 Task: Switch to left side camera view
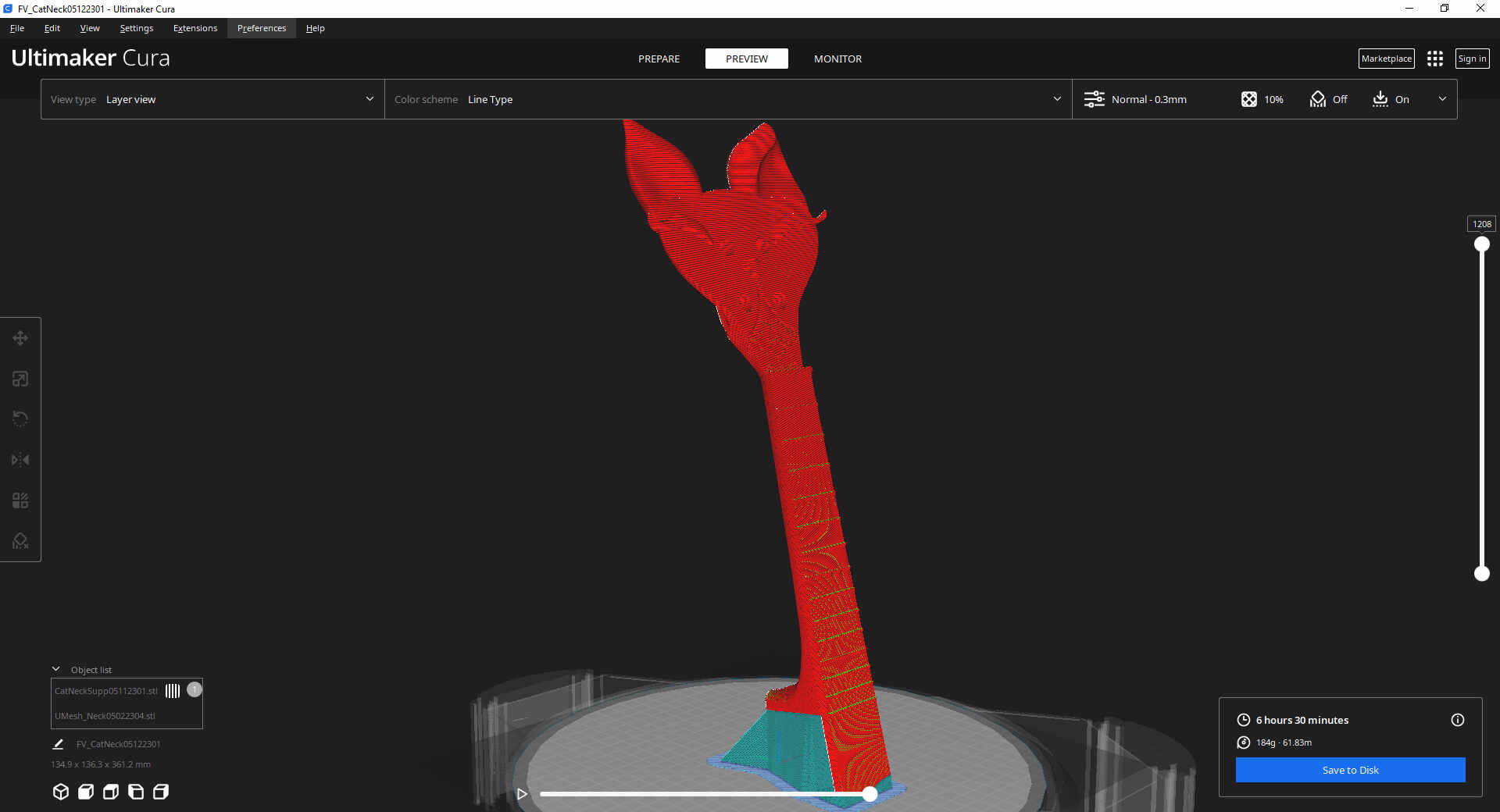click(136, 792)
